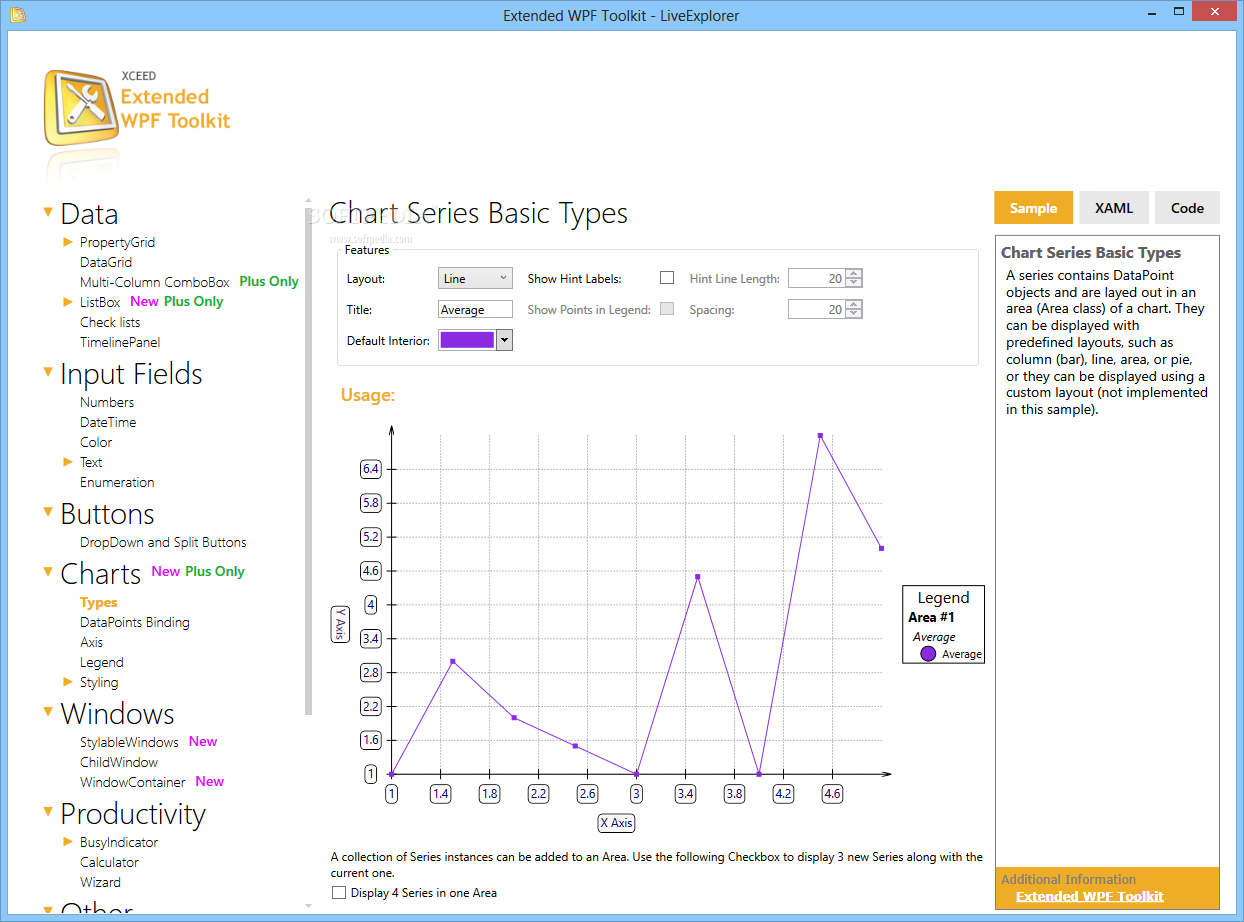Click the Title text field containing Average
Screen dimensions: 1244x922
tap(475, 310)
